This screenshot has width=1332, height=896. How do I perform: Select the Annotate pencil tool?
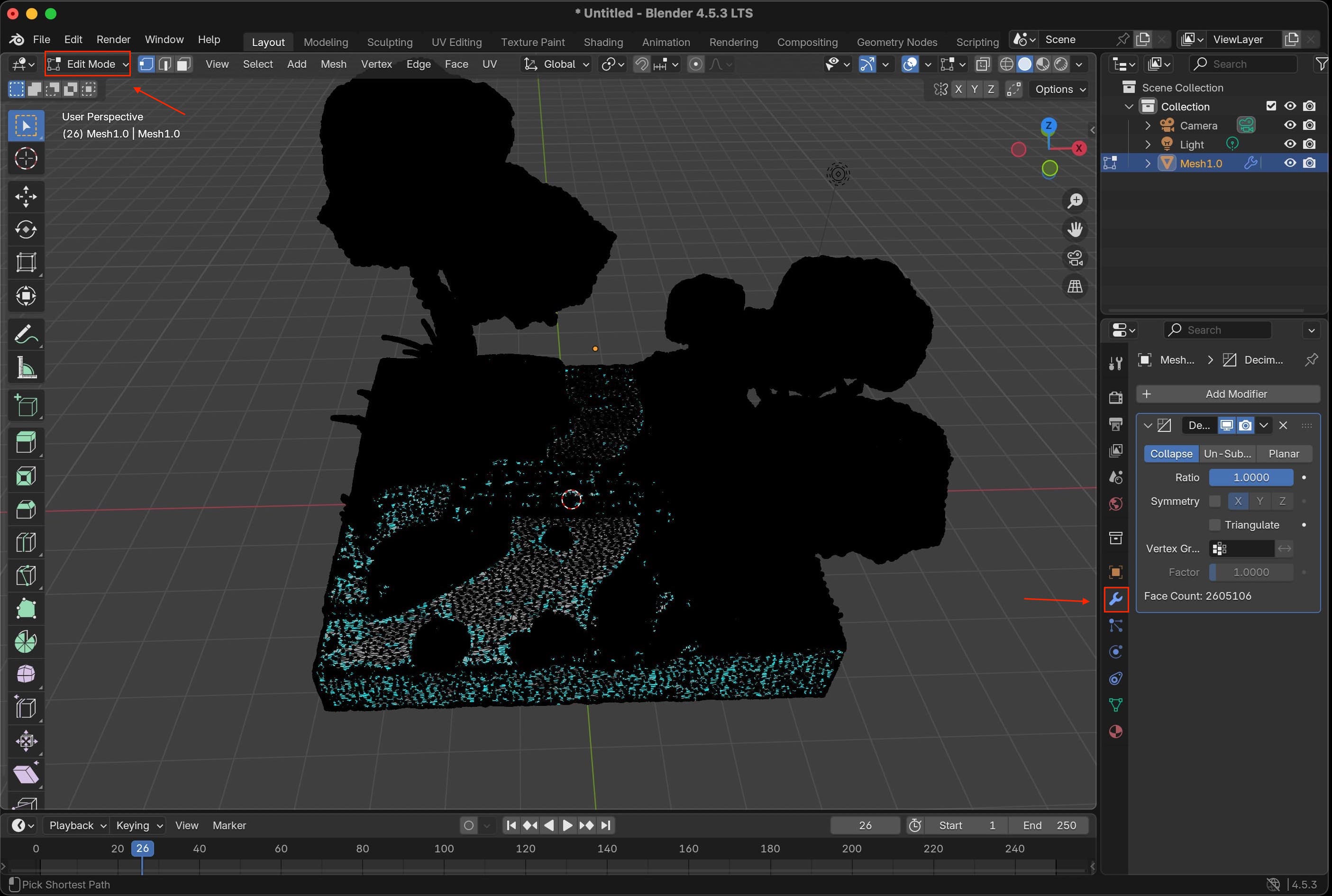[x=26, y=334]
